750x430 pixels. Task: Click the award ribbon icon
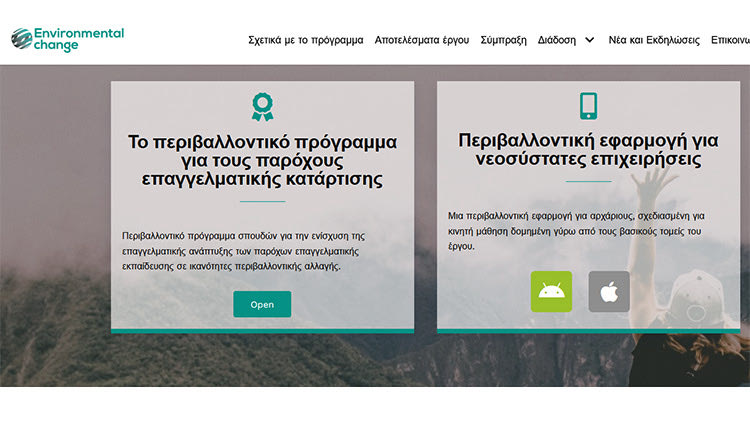coord(263,107)
